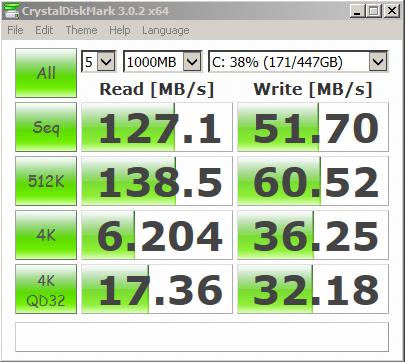This screenshot has width=405, height=362.
Task: Start the 512K benchmark test
Action: [x=46, y=181]
